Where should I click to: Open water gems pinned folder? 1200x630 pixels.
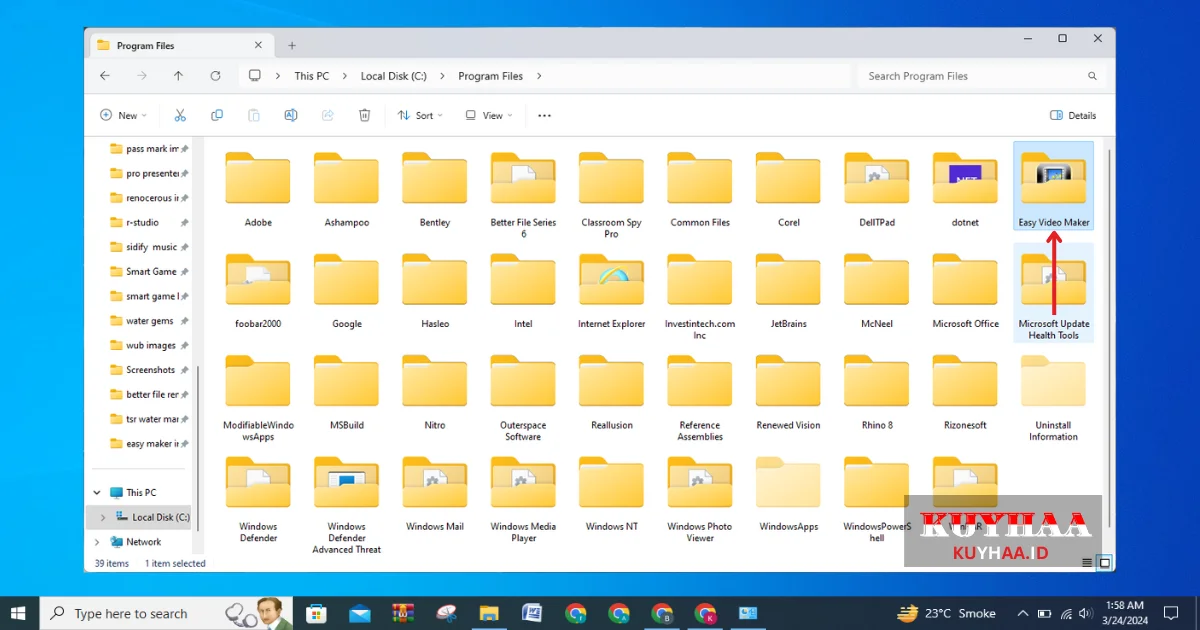click(148, 321)
